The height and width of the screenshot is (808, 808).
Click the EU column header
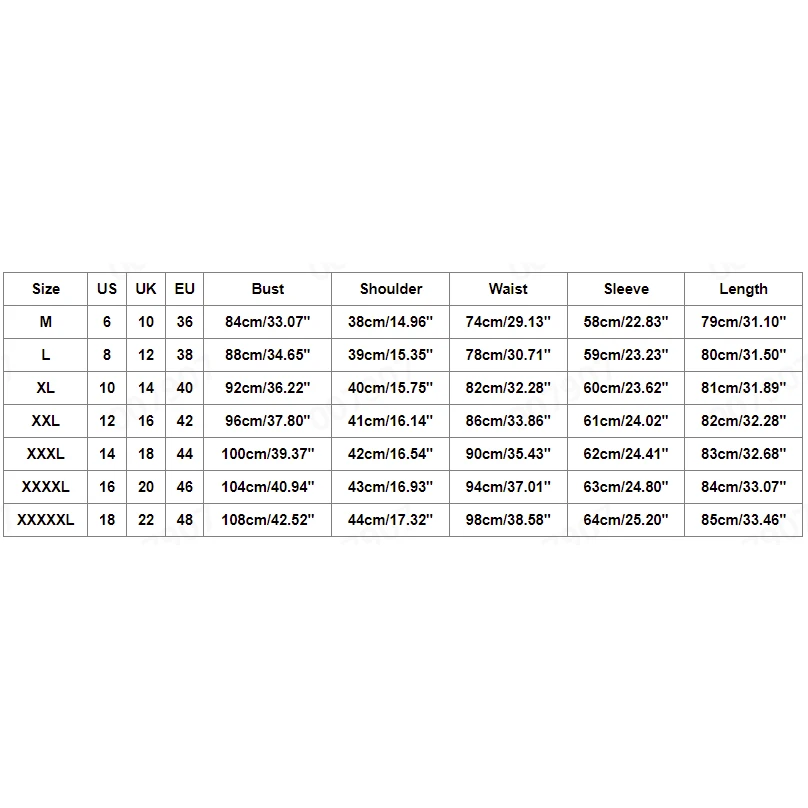click(x=184, y=289)
